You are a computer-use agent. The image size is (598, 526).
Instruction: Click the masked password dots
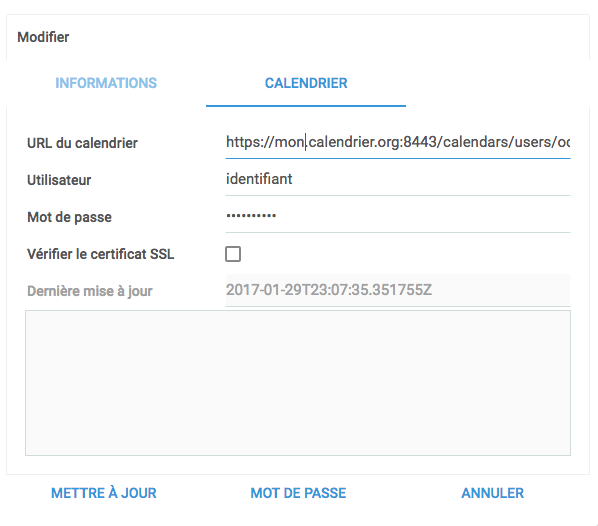[x=251, y=216]
